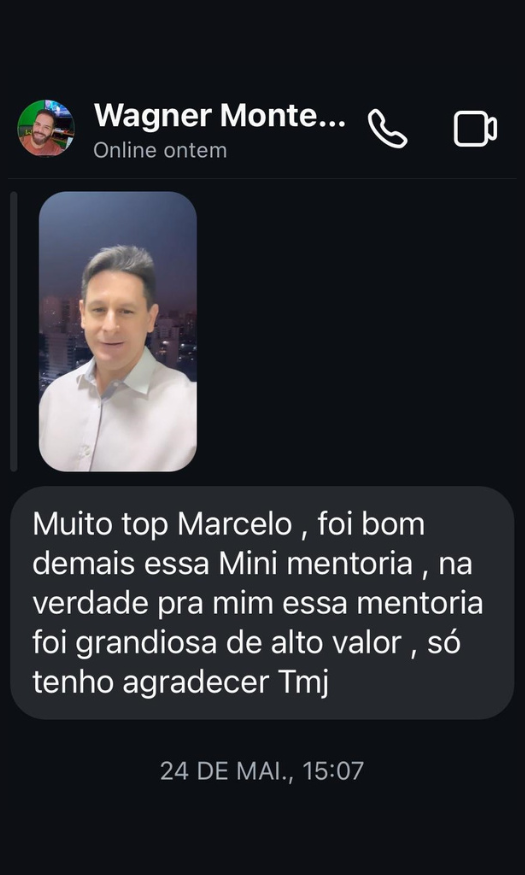The height and width of the screenshot is (875, 525).
Task: Open Wagner Monte's profile picture
Action: click(x=46, y=128)
